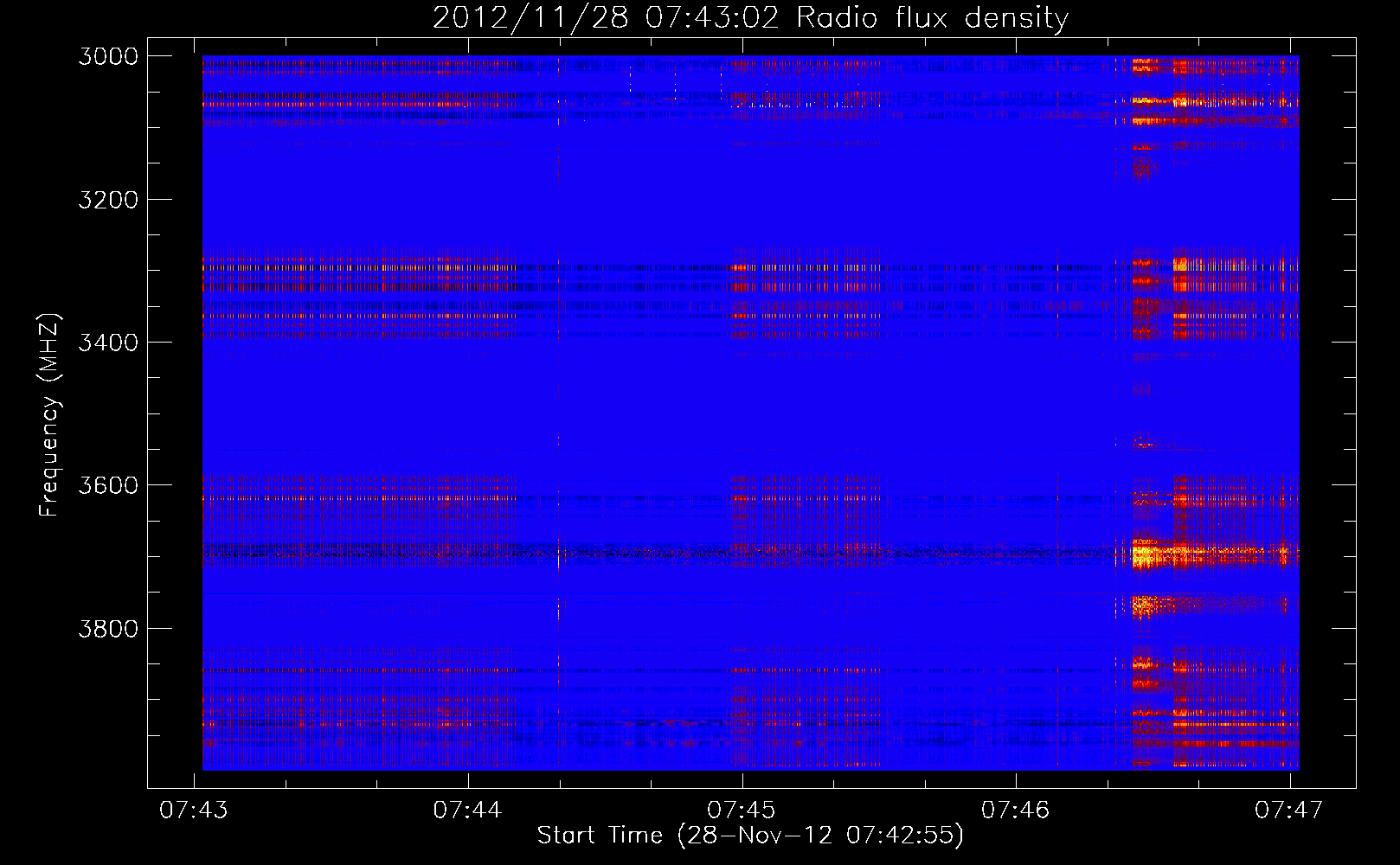
Task: Click the "Frequency (MHZ)" axis title
Action: pyautogui.click(x=50, y=415)
